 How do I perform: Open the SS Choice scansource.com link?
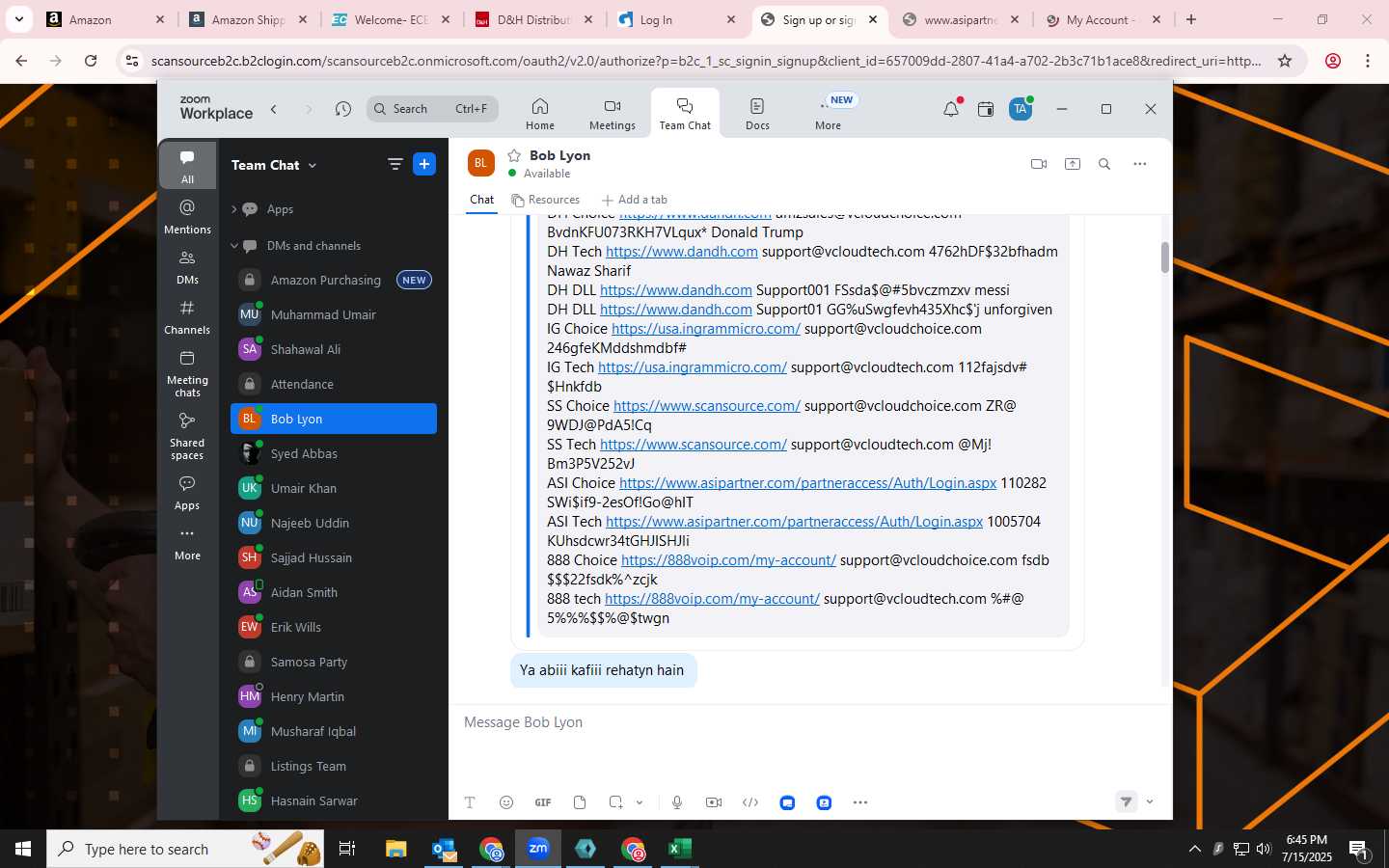click(707, 406)
